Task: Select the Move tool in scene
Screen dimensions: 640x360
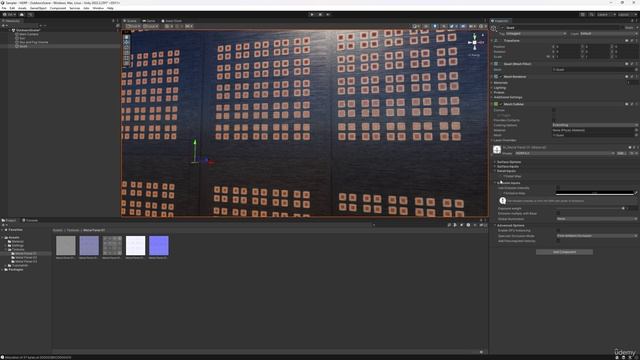Action: pos(127,42)
